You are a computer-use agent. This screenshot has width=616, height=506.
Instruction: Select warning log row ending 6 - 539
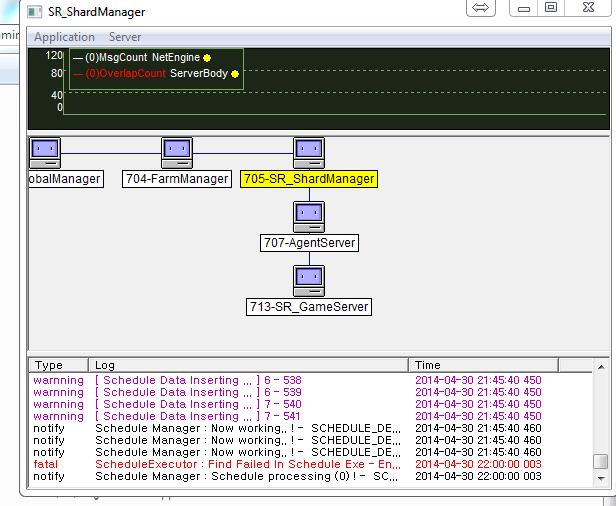(310, 392)
